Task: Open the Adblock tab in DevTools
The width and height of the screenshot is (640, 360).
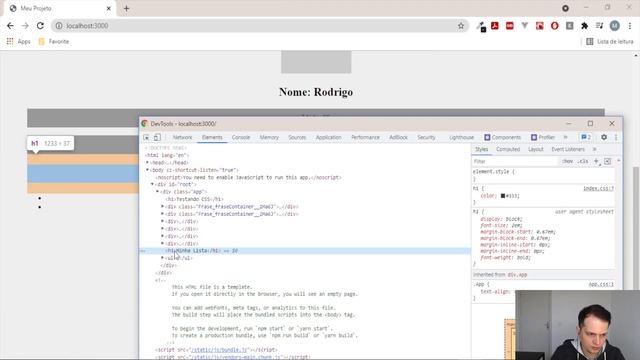Action: (x=398, y=138)
